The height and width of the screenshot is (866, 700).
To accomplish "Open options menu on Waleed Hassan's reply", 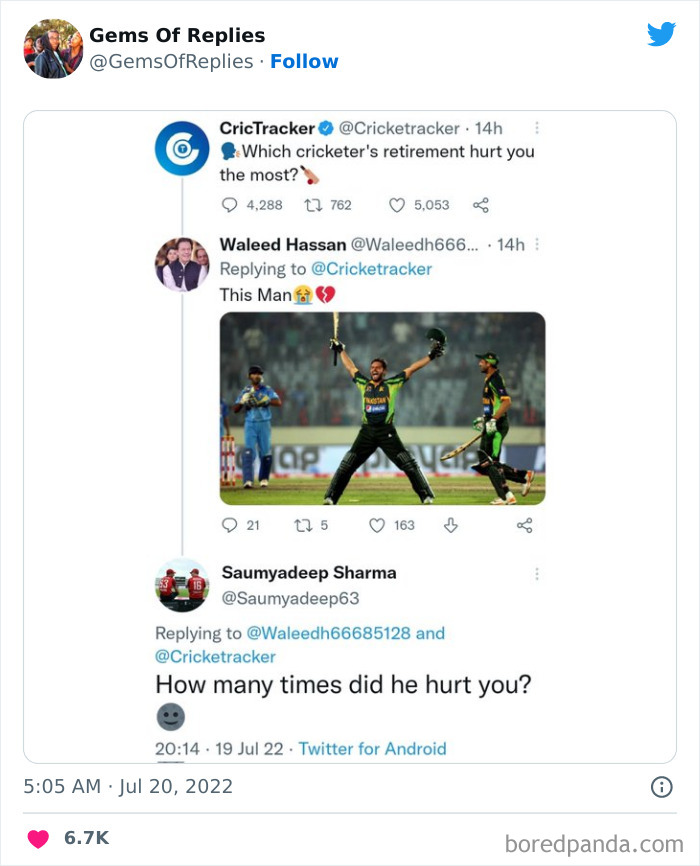I will tap(538, 245).
